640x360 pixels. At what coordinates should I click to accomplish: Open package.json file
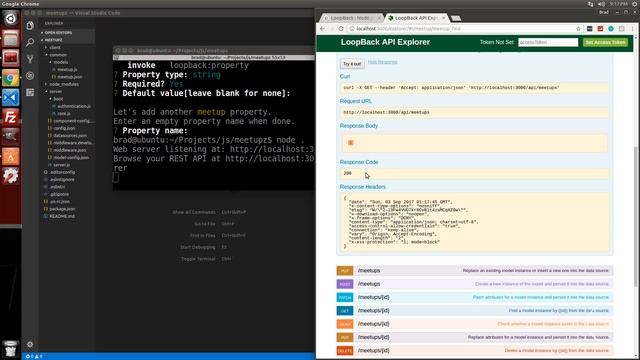(x=62, y=209)
